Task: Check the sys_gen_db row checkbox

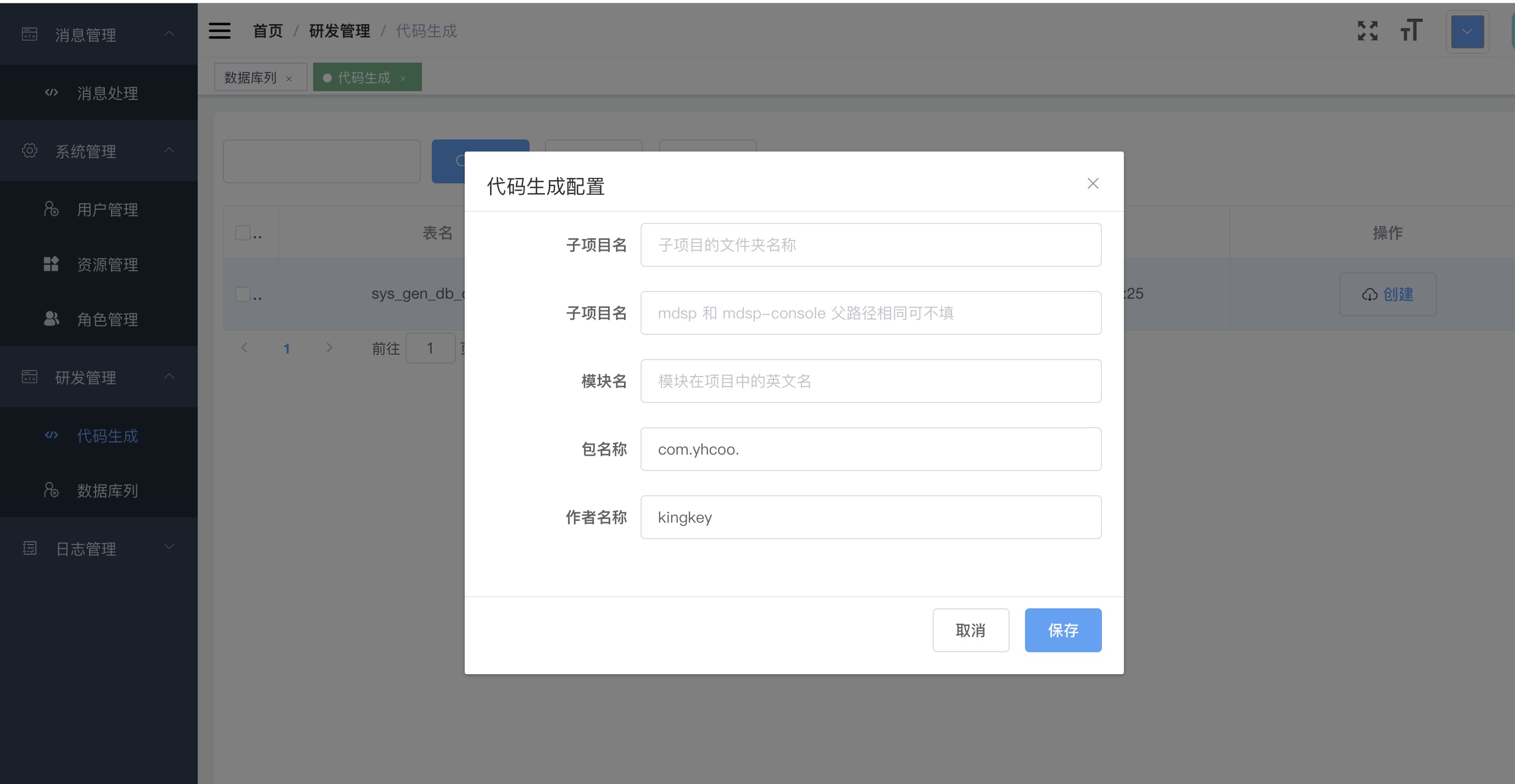Action: pyautogui.click(x=242, y=294)
